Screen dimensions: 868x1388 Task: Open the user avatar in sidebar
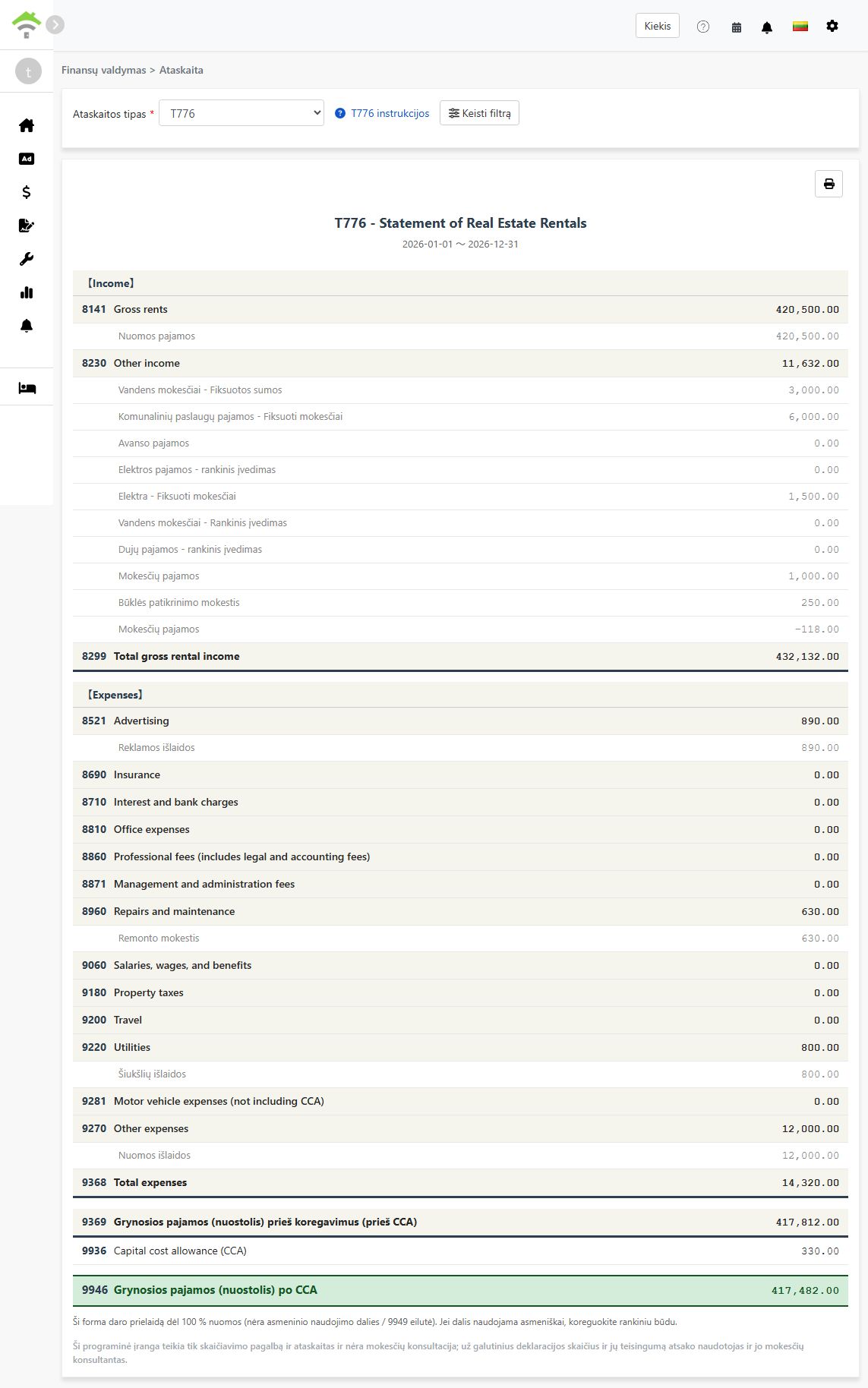click(29, 71)
